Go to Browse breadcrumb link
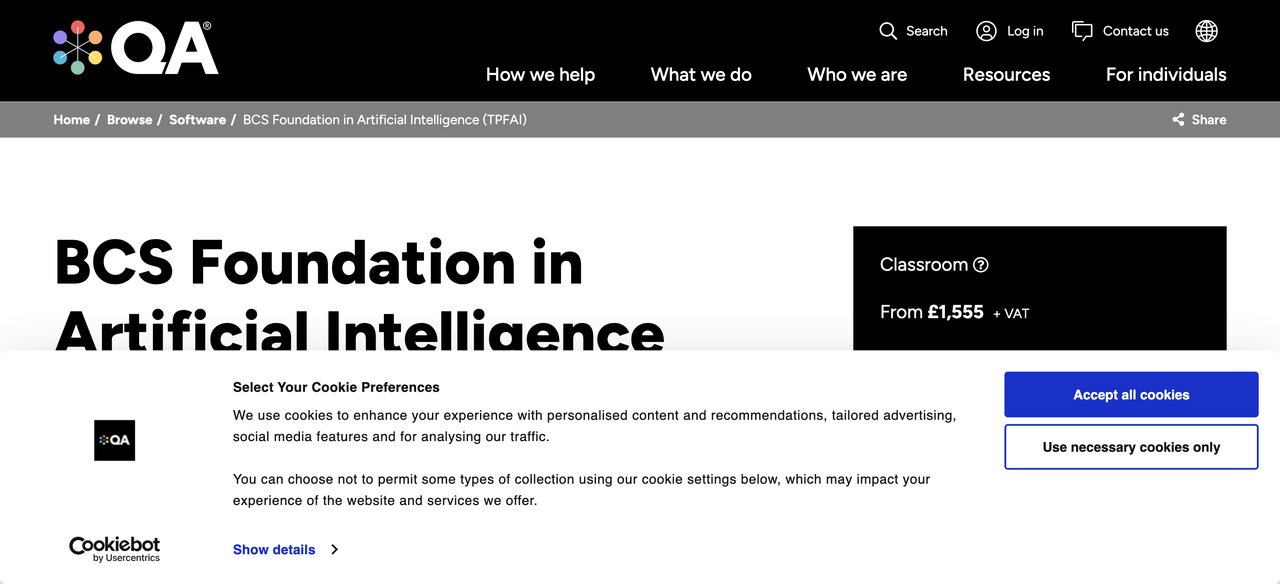Screen dimensions: 1280x584 coord(130,119)
